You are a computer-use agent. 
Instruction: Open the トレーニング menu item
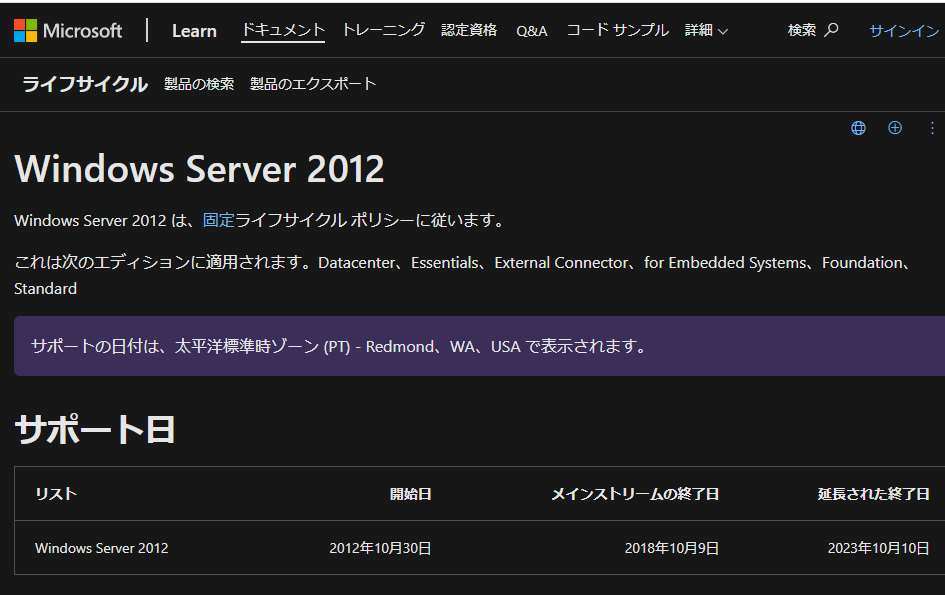click(x=383, y=30)
